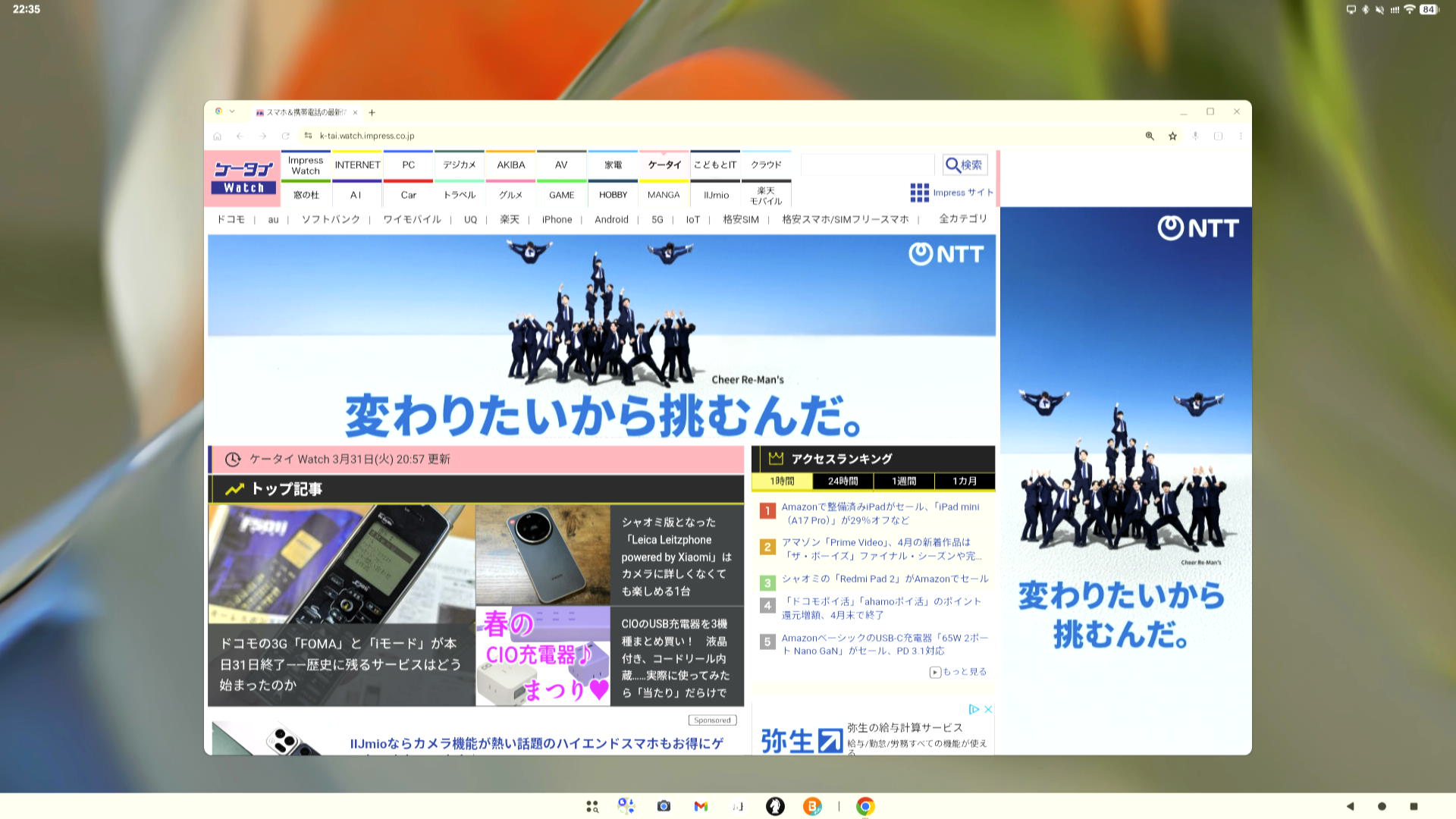Image resolution: width=1456 pixels, height=819 pixels.
Task: Reload the page via the refresh icon
Action: coord(284,136)
